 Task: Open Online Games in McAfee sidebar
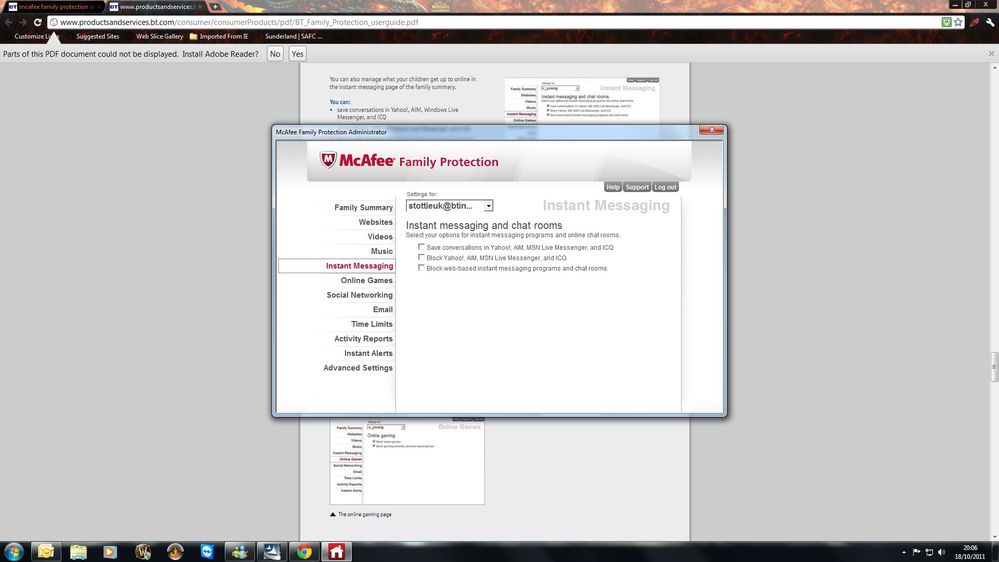tap(366, 280)
